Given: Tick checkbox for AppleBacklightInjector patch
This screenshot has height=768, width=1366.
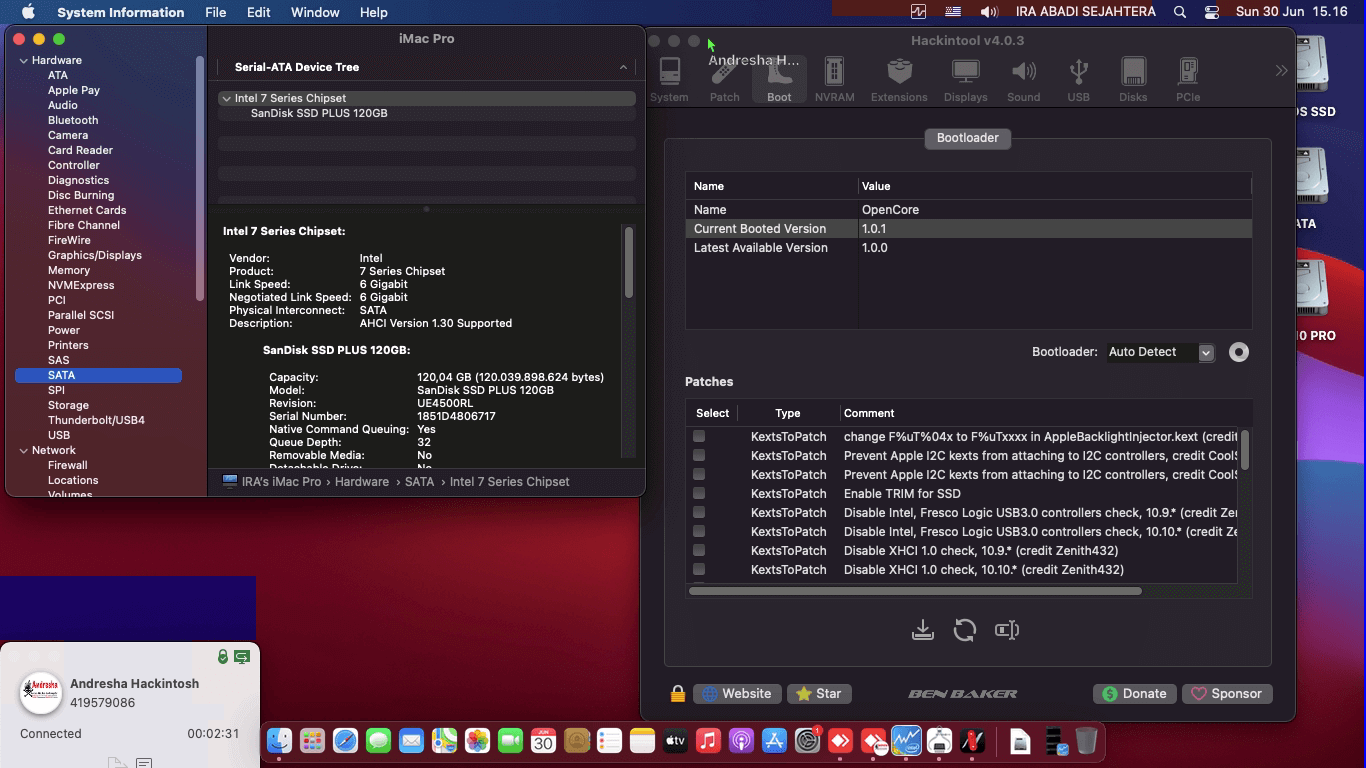Looking at the screenshot, I should pos(699,436).
